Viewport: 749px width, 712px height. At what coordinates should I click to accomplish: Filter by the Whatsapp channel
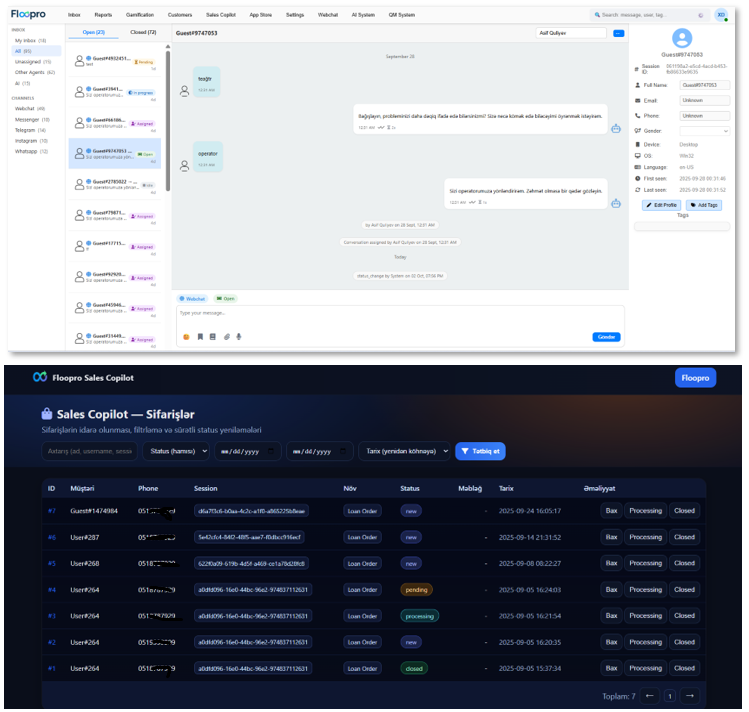(32, 152)
